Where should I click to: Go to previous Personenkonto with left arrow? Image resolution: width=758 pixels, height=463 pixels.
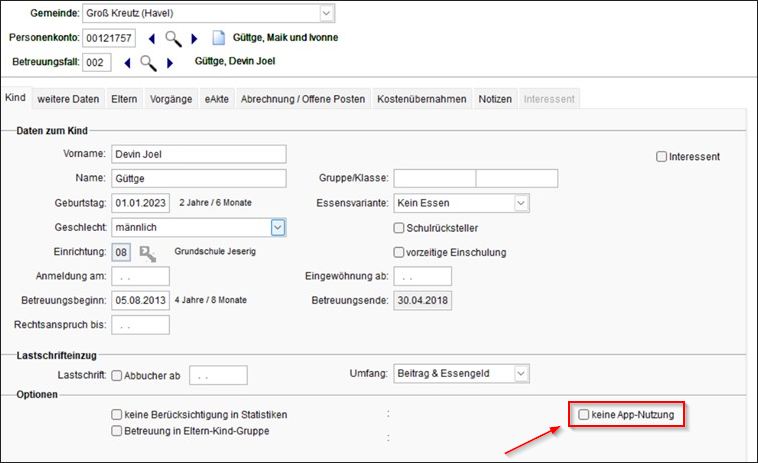tap(152, 38)
